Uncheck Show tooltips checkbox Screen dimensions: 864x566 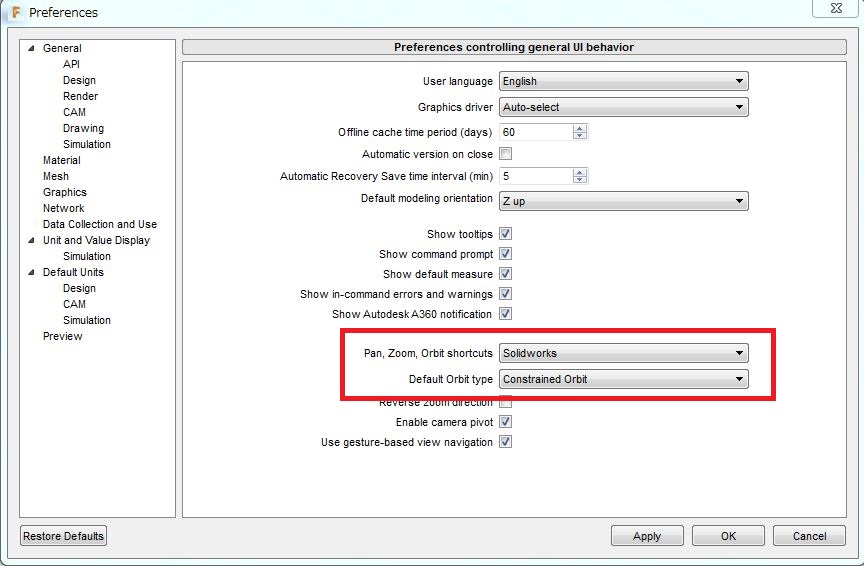point(505,234)
